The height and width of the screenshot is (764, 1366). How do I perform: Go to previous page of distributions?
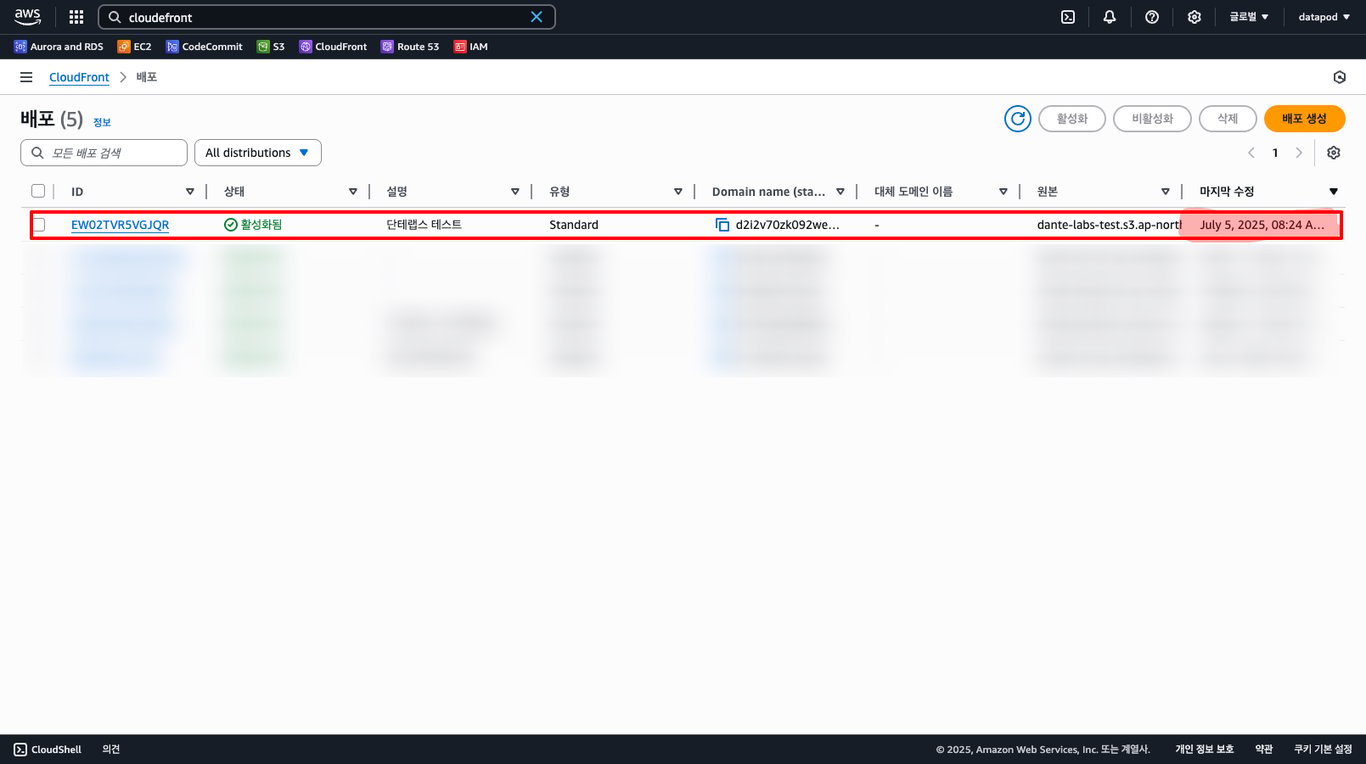tap(1251, 153)
